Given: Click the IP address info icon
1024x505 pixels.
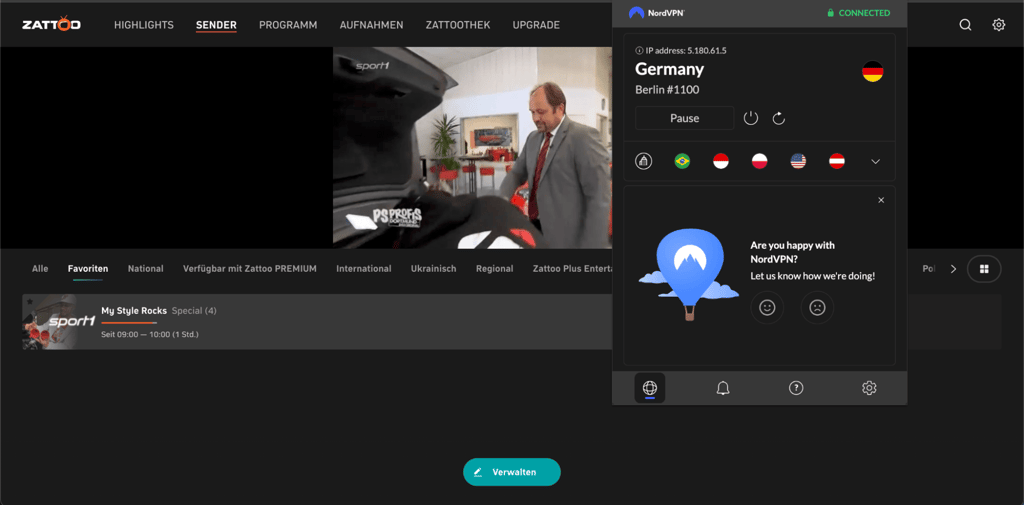Looking at the screenshot, I should [x=639, y=50].
